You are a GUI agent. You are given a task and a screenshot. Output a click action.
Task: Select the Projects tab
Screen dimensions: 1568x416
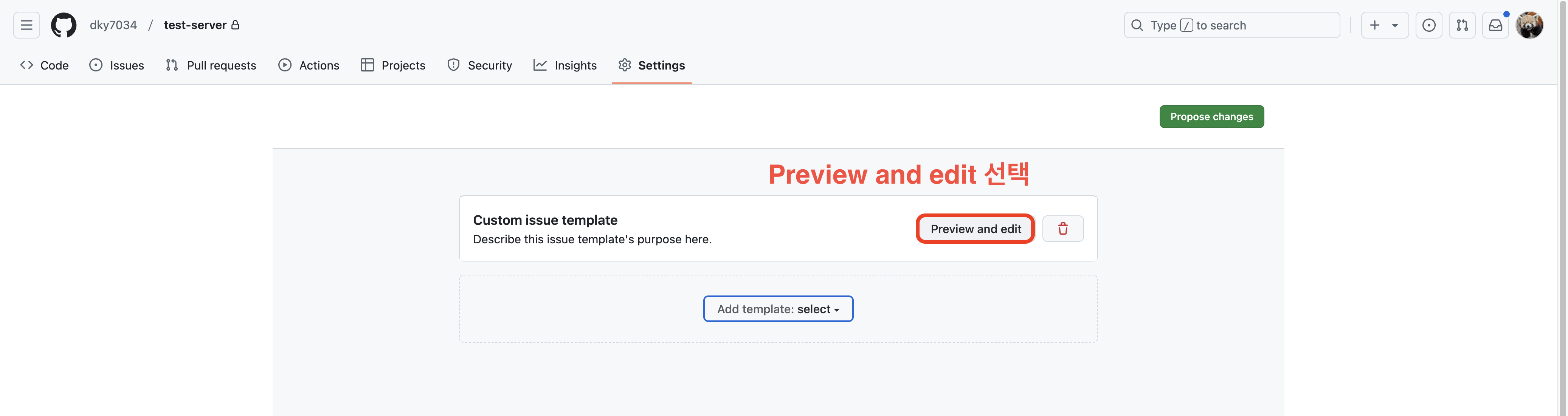[x=392, y=65]
